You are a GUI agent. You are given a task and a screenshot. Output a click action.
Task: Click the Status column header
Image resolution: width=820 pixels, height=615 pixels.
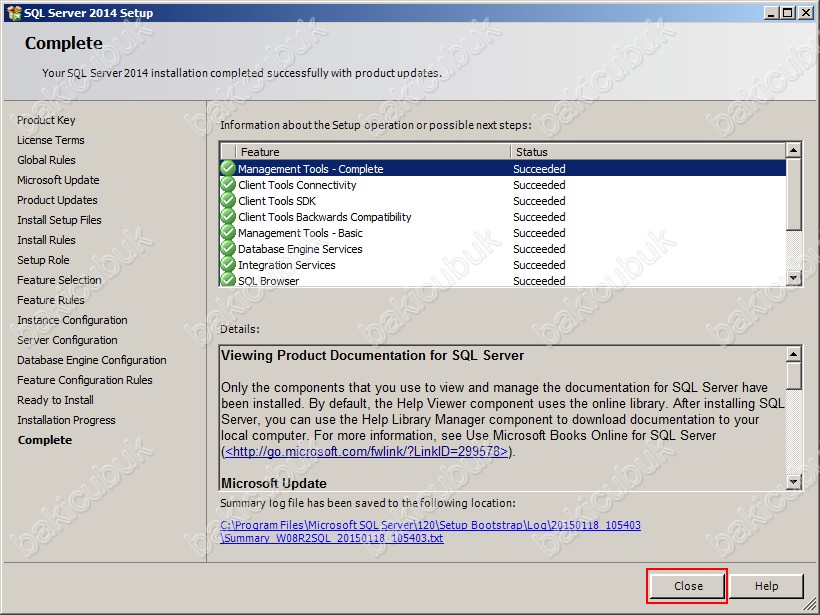(x=648, y=152)
